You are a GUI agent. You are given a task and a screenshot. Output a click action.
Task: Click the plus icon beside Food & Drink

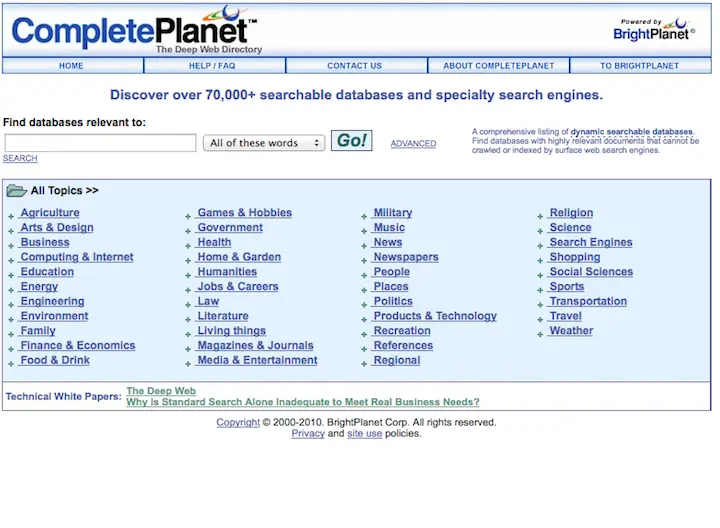coord(11,362)
